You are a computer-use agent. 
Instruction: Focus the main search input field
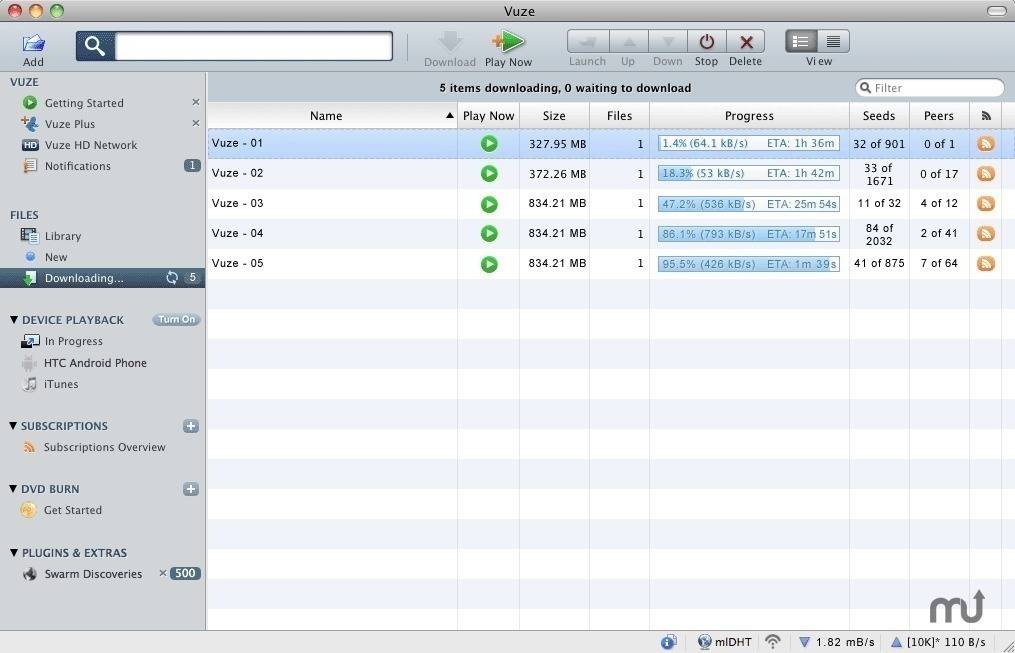253,46
